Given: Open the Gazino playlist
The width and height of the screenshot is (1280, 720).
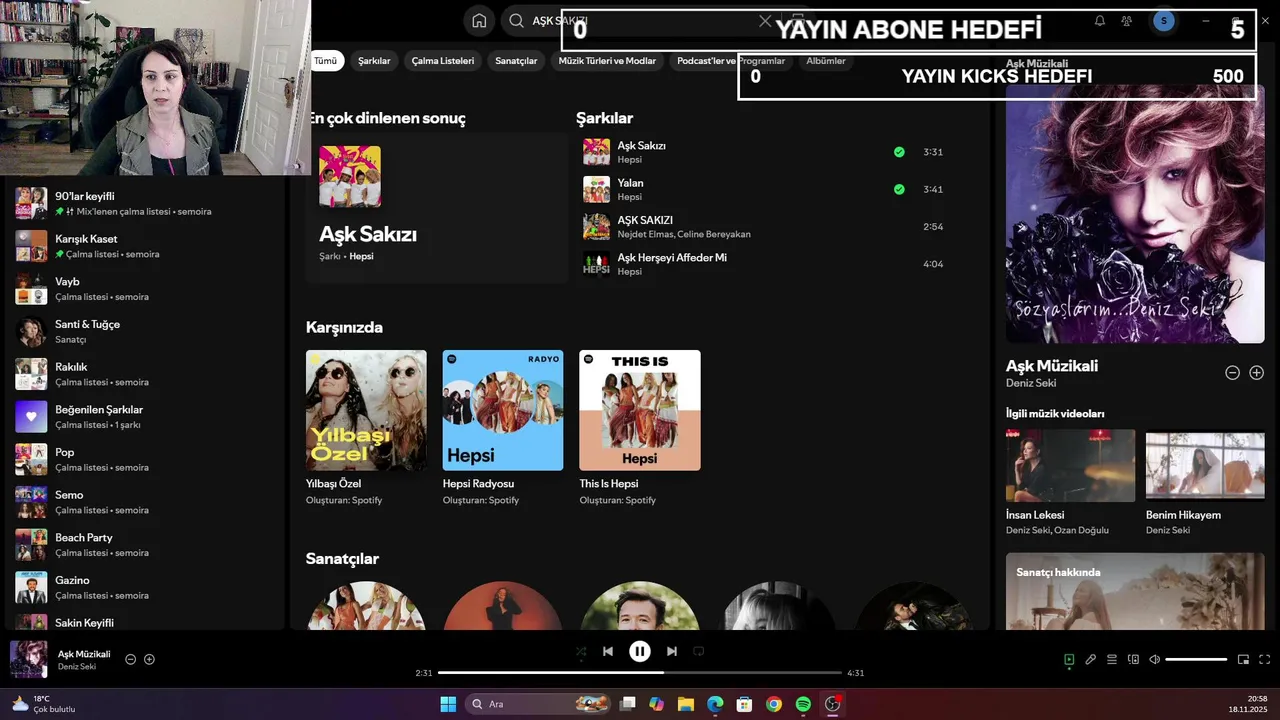Looking at the screenshot, I should point(146,588).
